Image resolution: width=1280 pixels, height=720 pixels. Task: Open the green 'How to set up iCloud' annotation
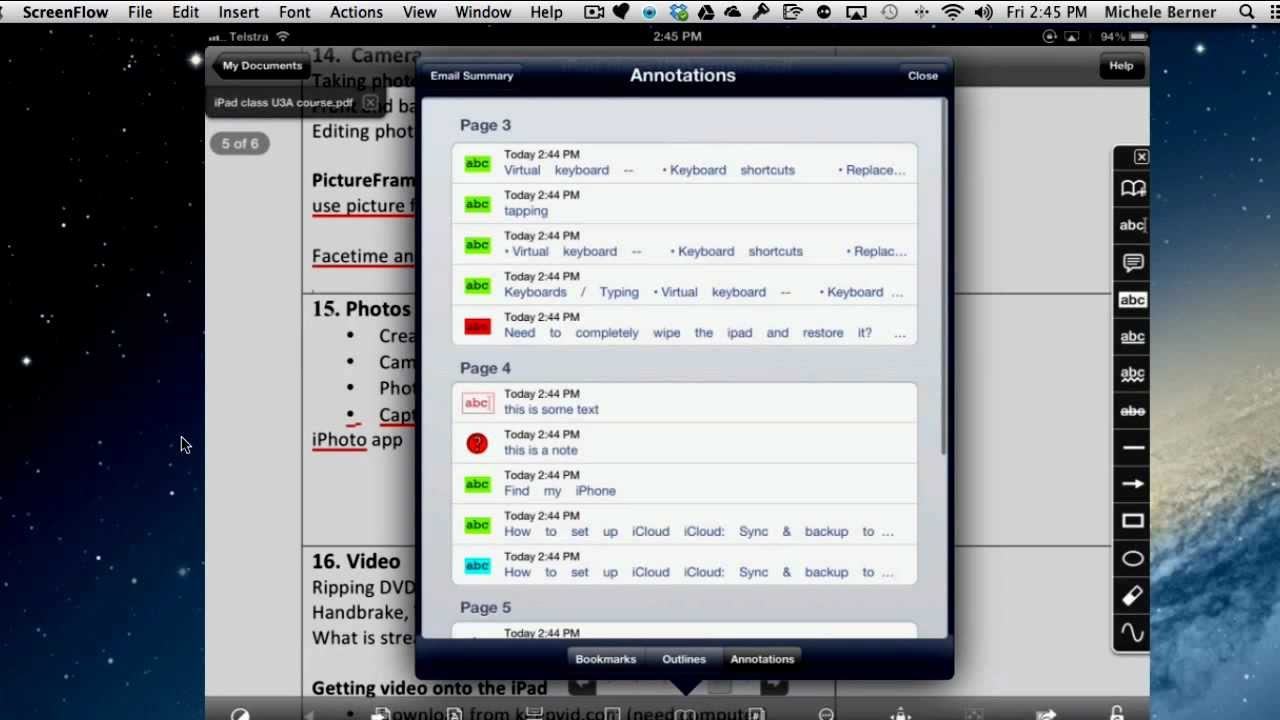coord(684,524)
